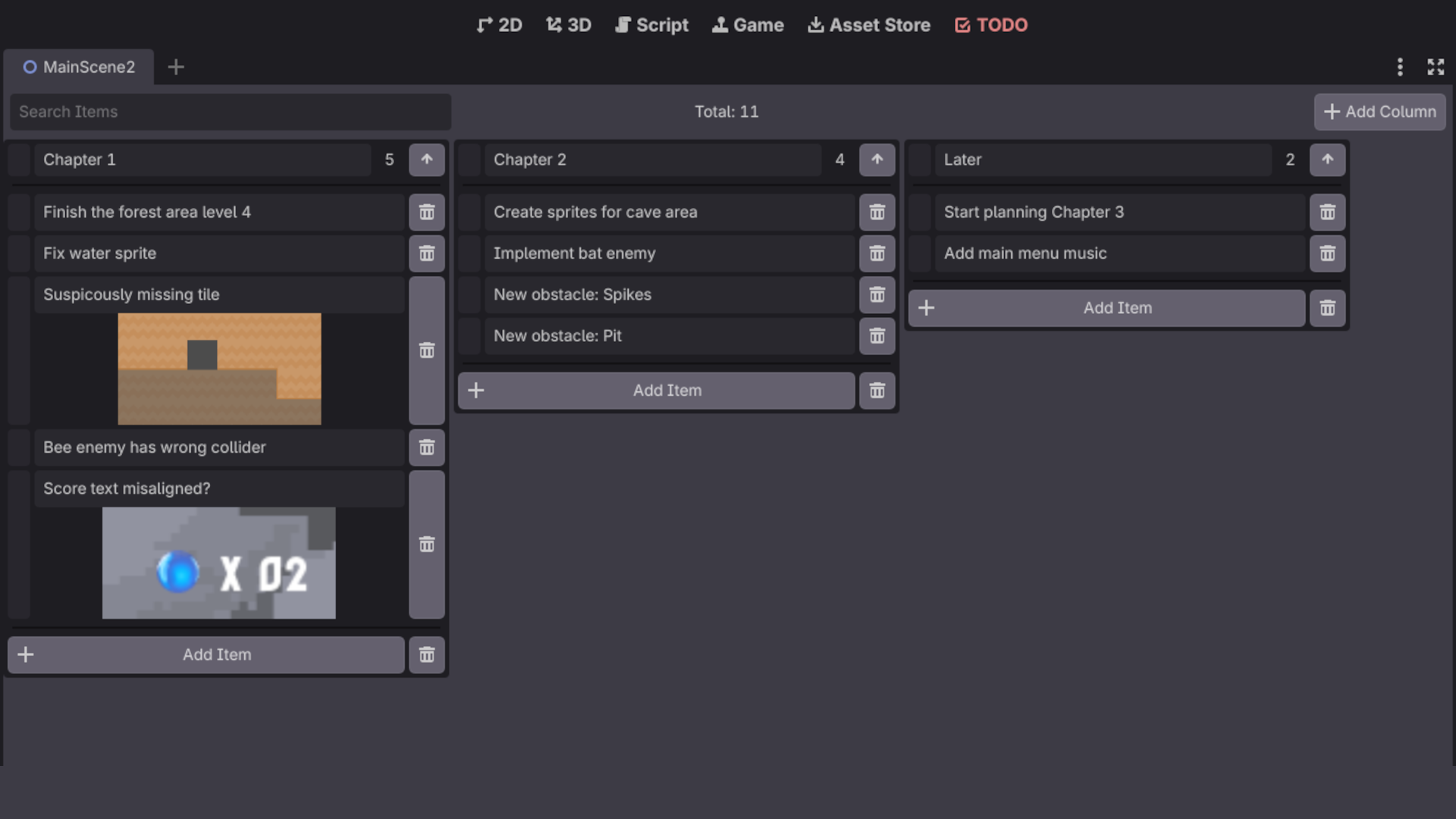1456x819 pixels.
Task: Click the Search Items field
Action: coord(231,111)
